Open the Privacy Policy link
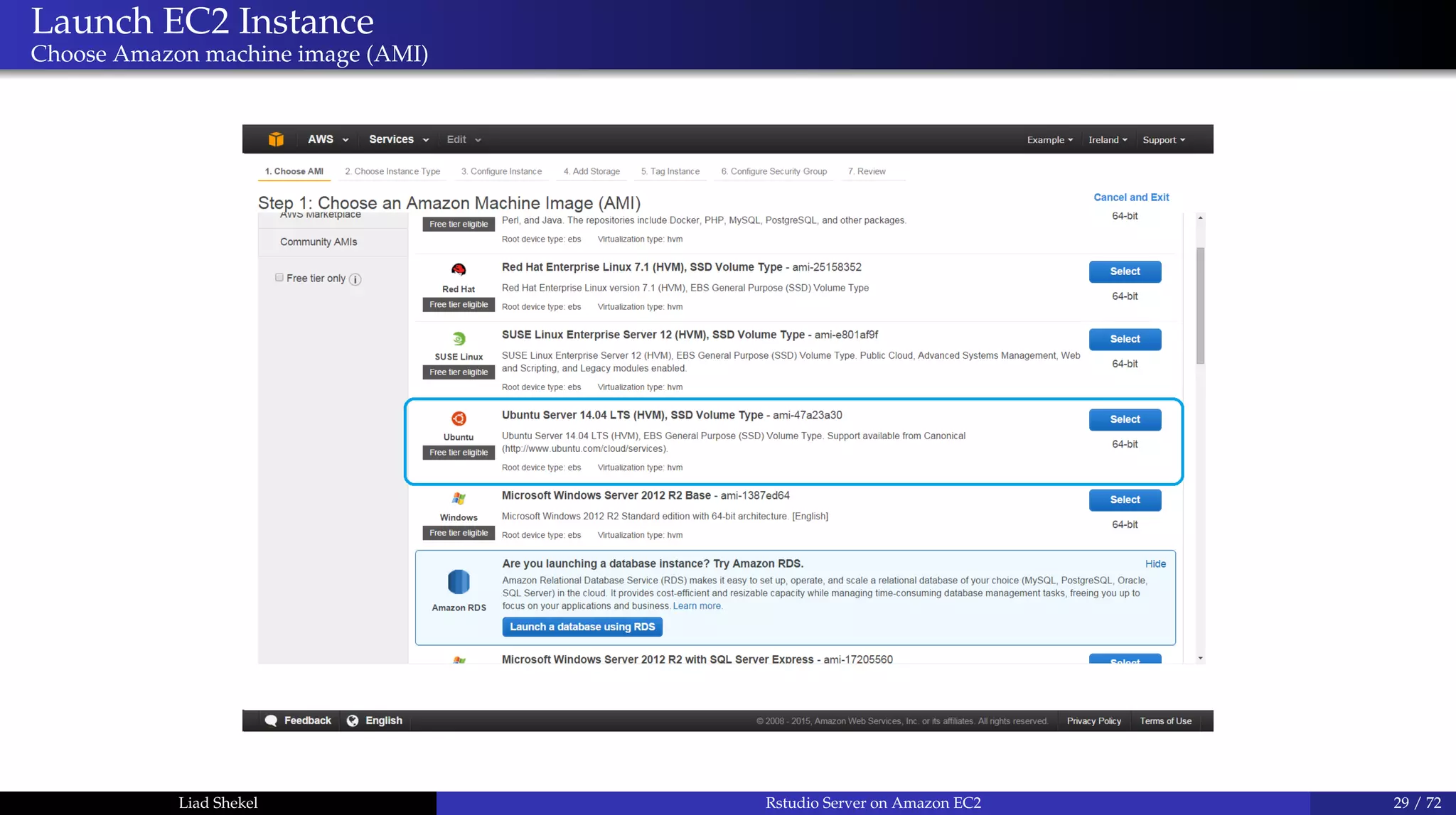 point(1093,721)
